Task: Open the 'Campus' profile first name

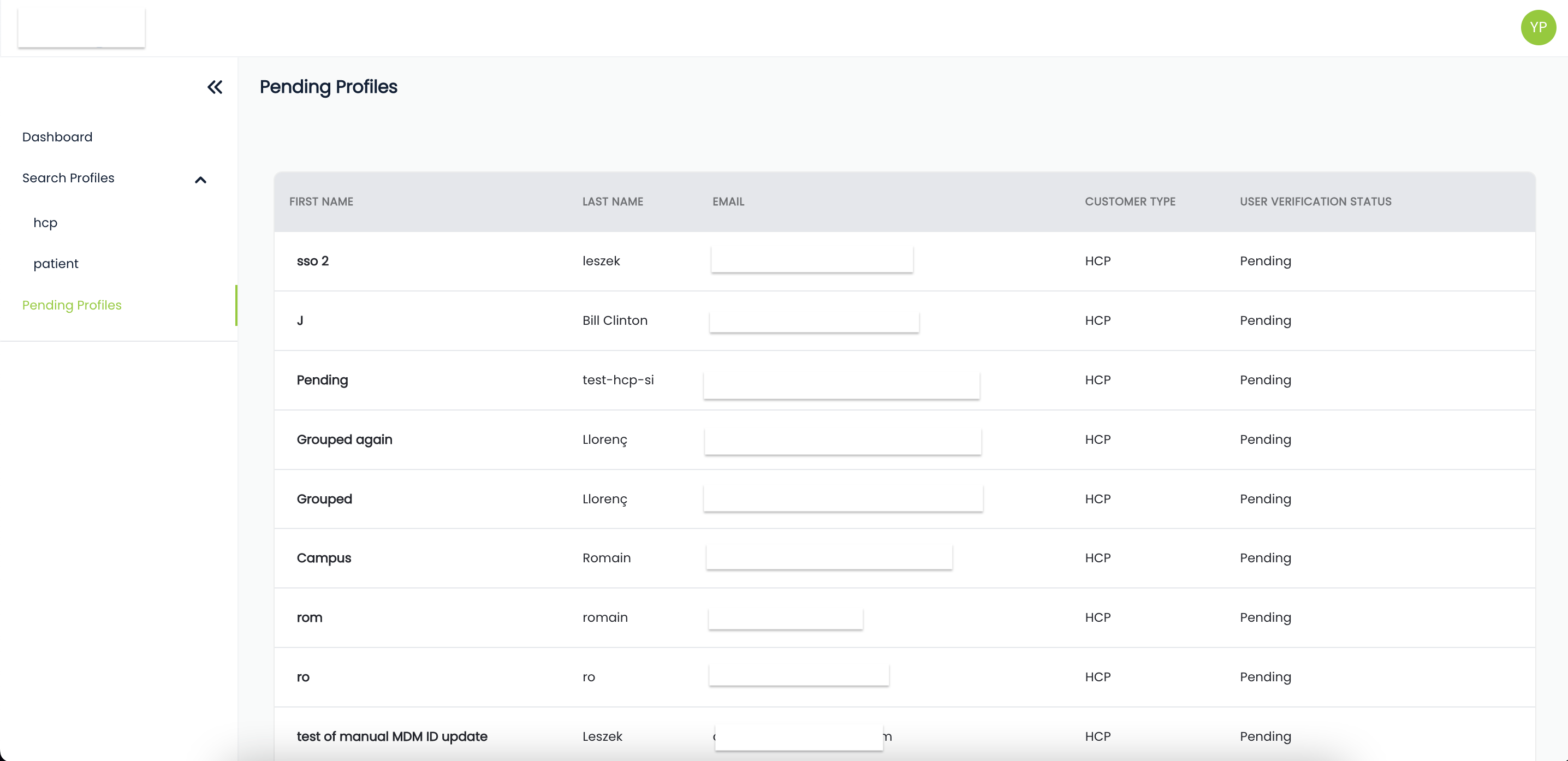Action: point(324,558)
